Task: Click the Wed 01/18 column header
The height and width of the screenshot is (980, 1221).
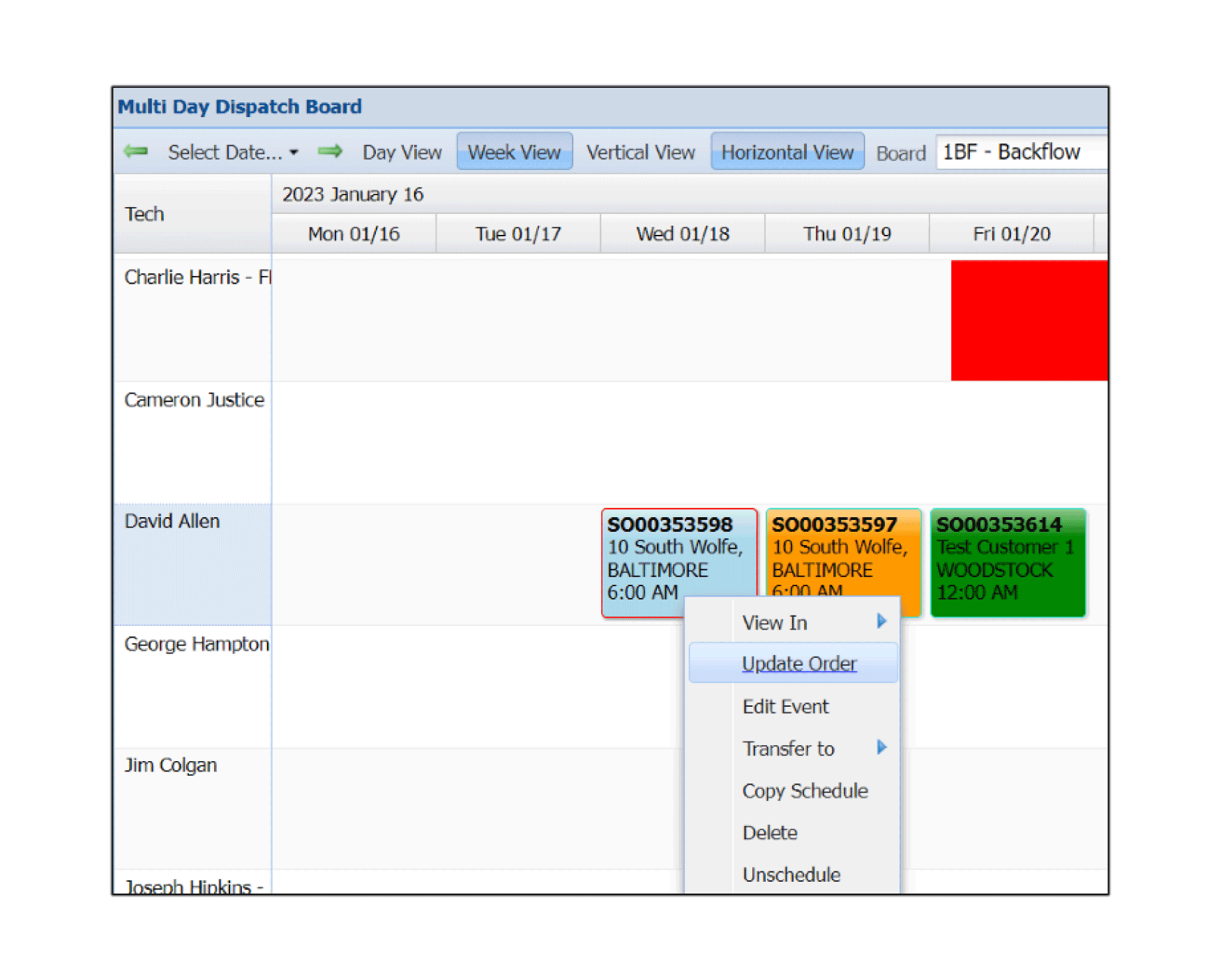Action: pyautogui.click(x=682, y=234)
